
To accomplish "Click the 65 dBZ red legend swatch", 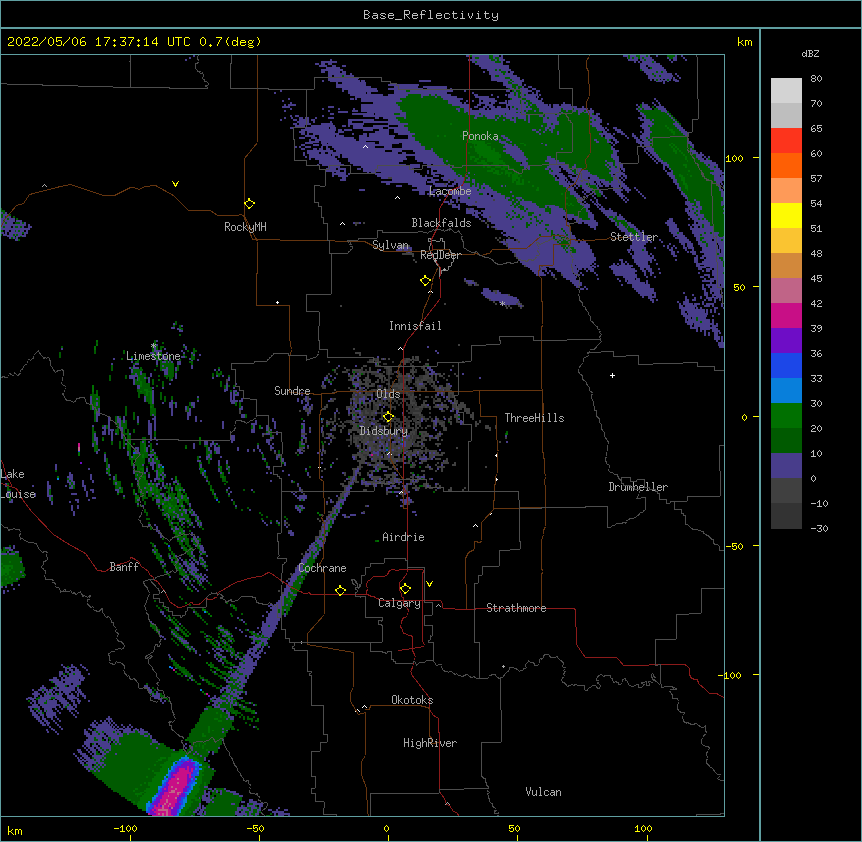I will (x=786, y=141).
